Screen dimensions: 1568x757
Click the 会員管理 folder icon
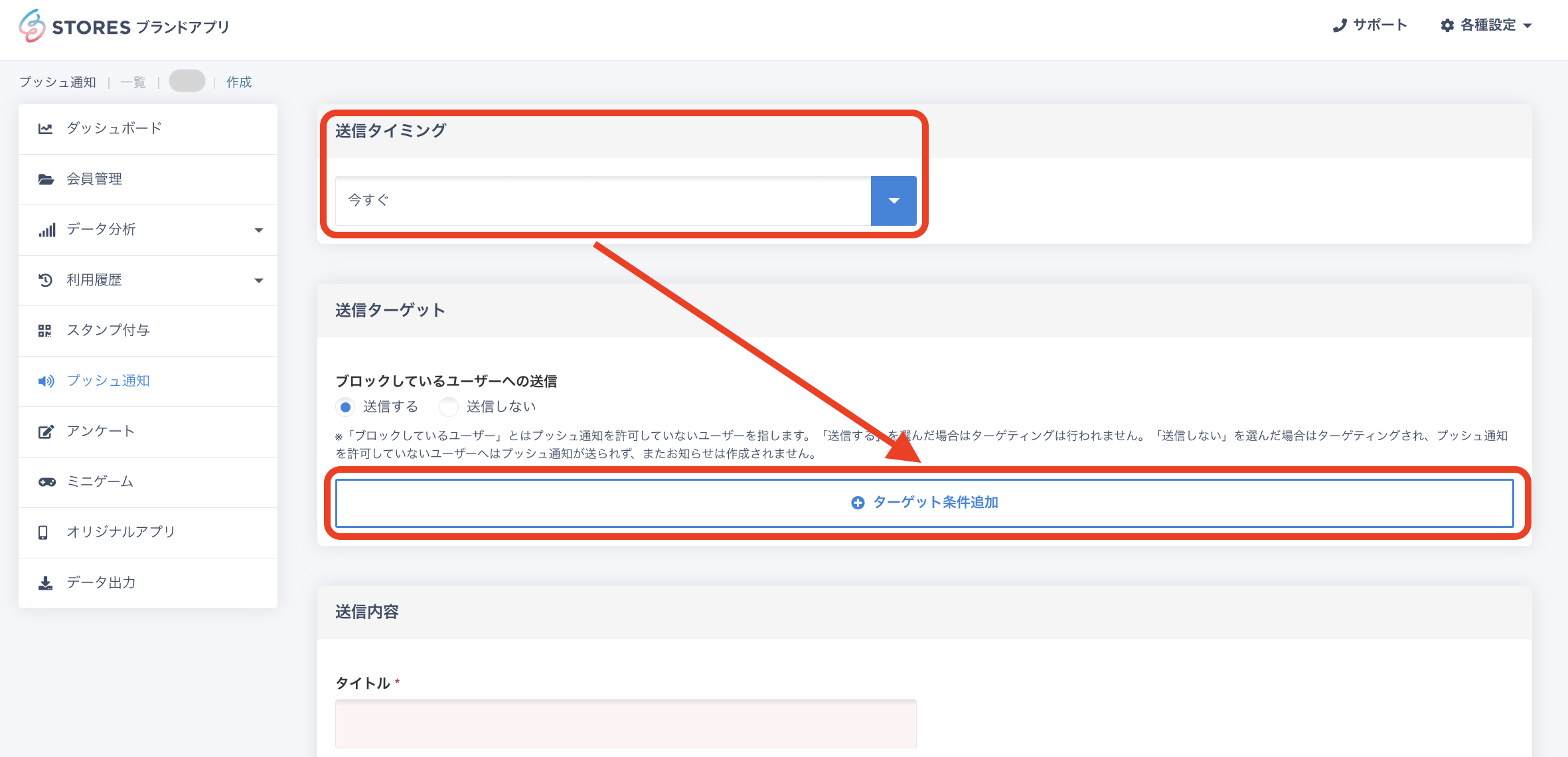pos(45,179)
